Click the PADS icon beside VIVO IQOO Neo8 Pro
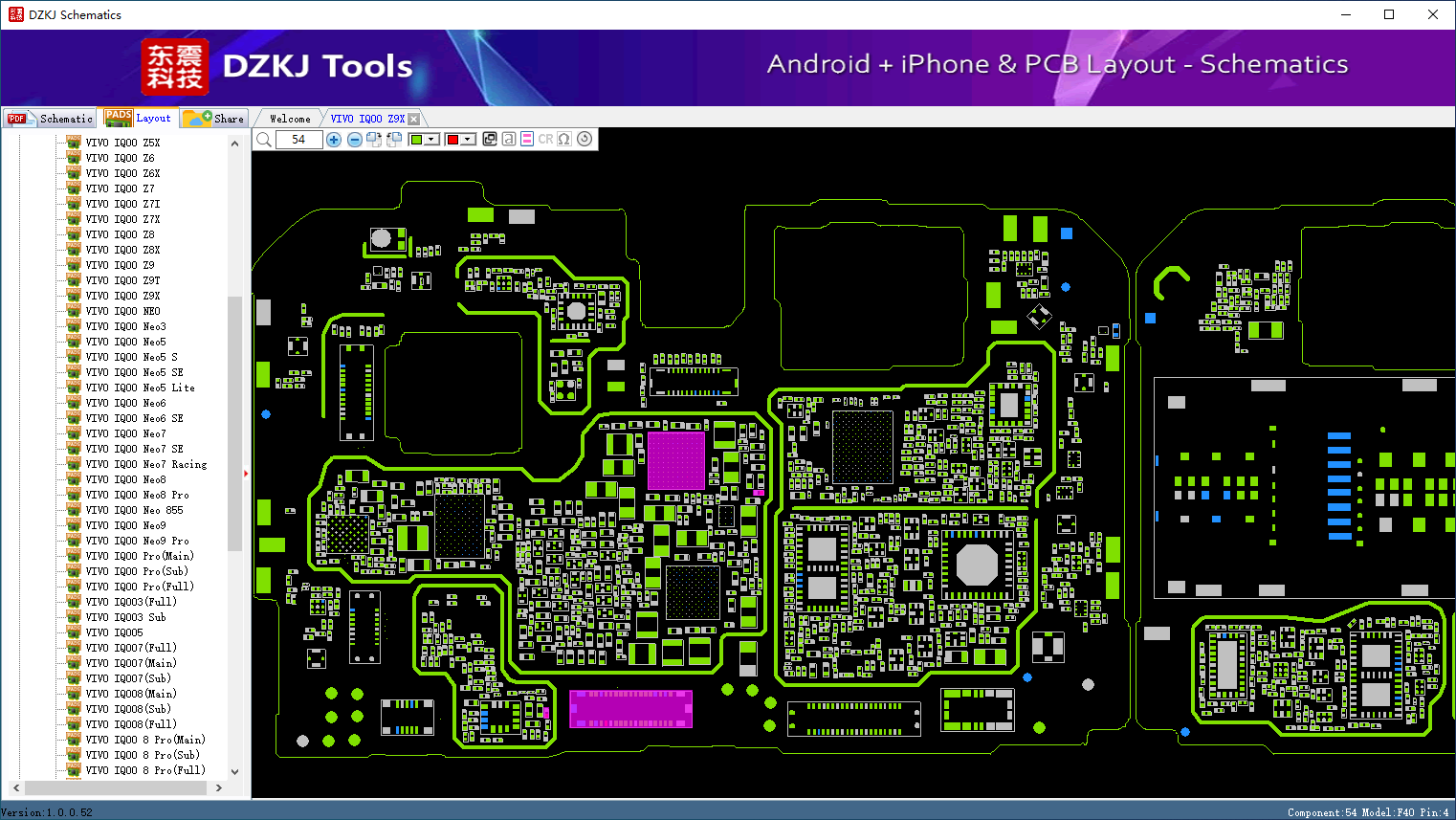 pyautogui.click(x=74, y=495)
